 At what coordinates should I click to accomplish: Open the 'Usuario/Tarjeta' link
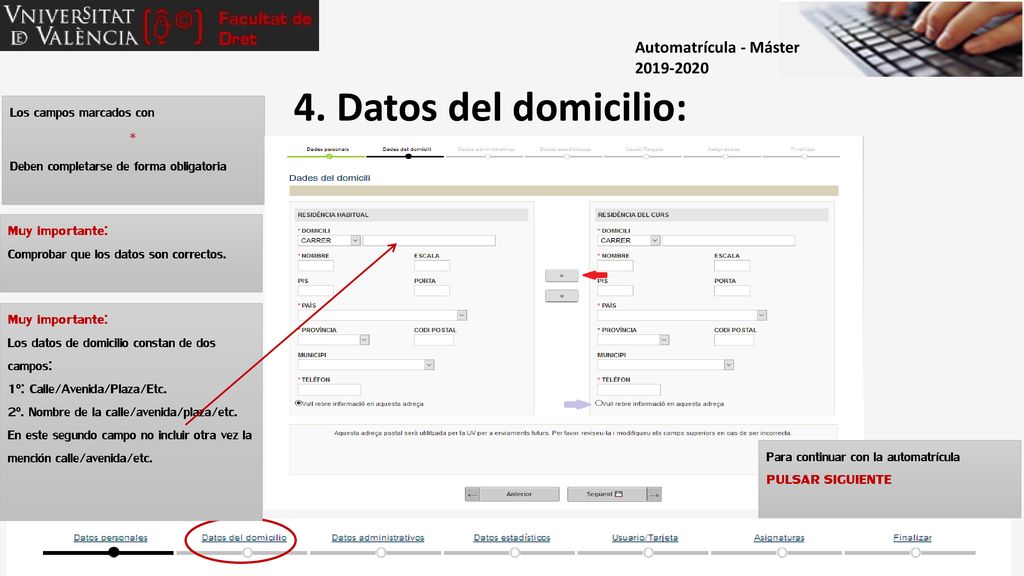click(645, 537)
